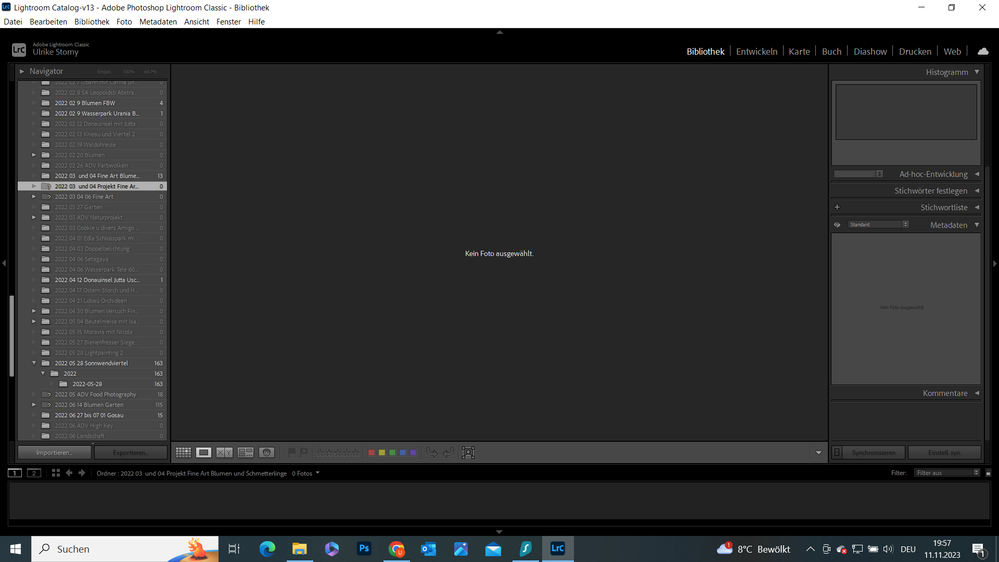This screenshot has width=999, height=562.
Task: Open the Datei menu
Action: pos(13,22)
